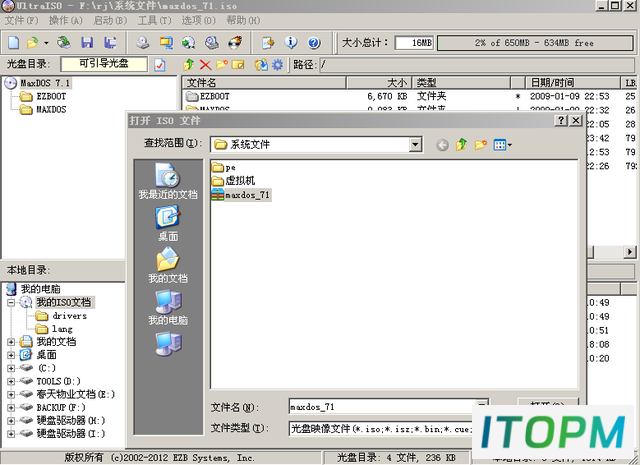Click the Extract files icon
Image resolution: width=640 pixels, height=465 pixels.
(261, 65)
